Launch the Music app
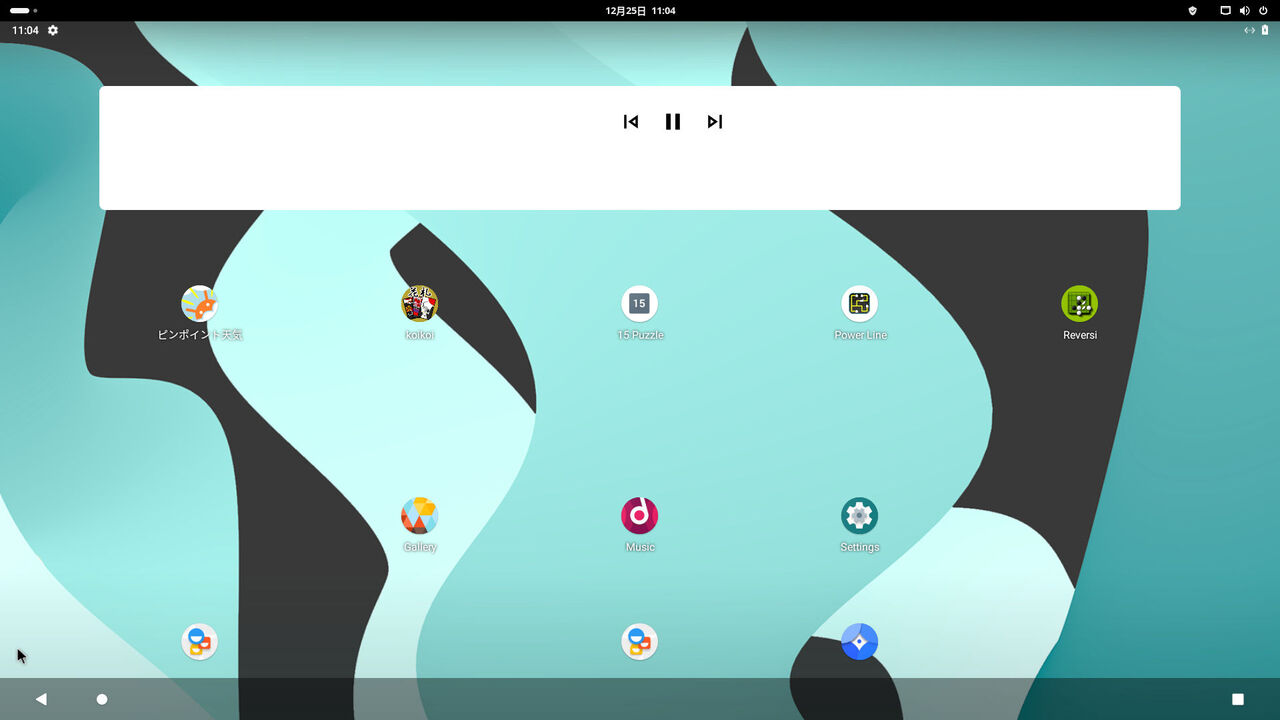The image size is (1280, 720). (639, 516)
